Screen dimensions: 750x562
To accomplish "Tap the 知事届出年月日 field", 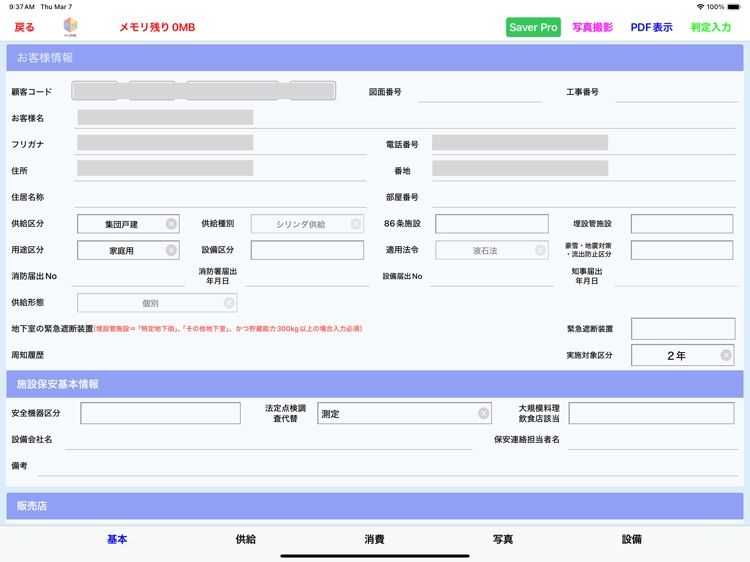I will point(677,276).
